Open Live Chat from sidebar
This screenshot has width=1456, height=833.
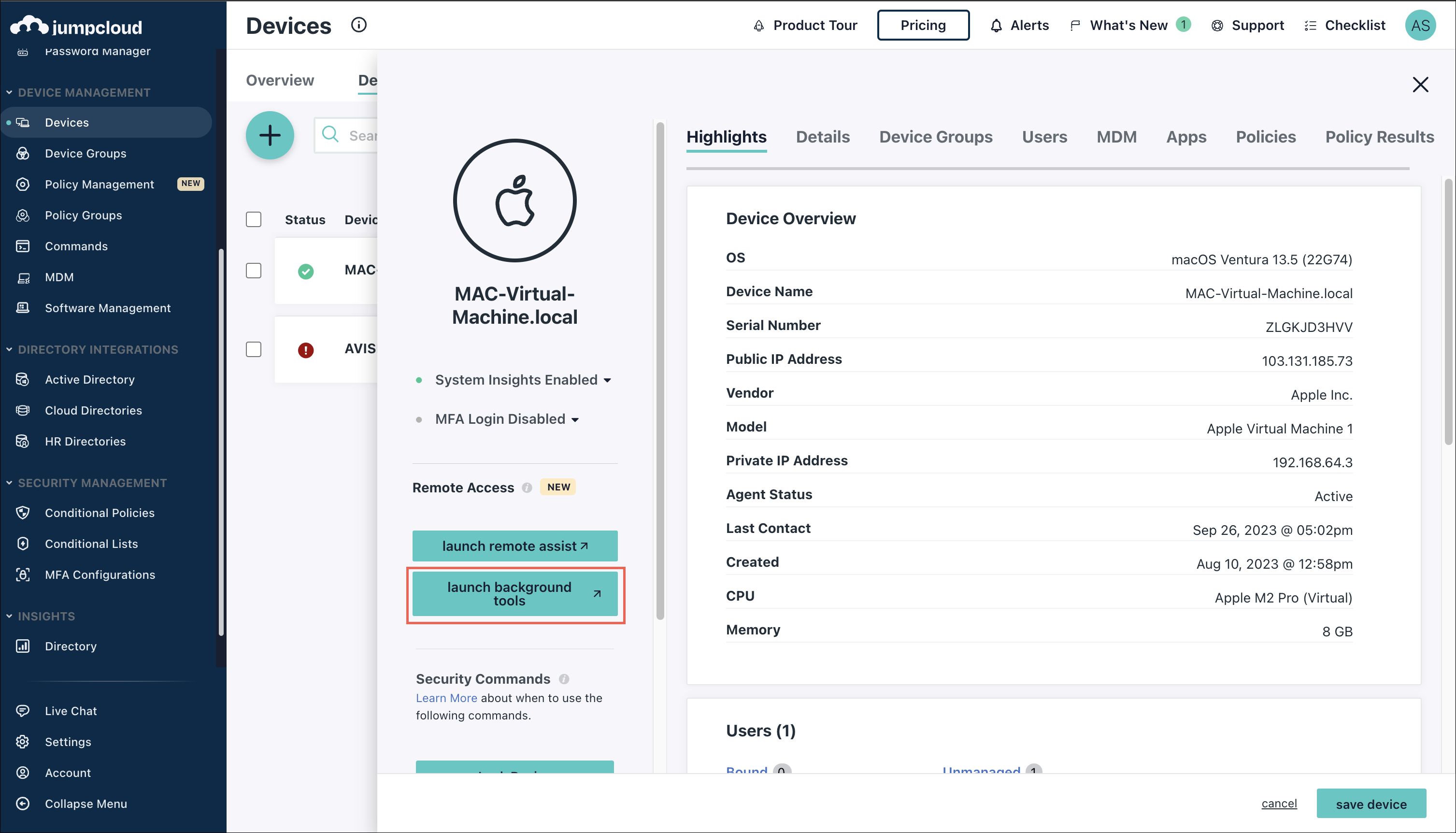(x=71, y=711)
